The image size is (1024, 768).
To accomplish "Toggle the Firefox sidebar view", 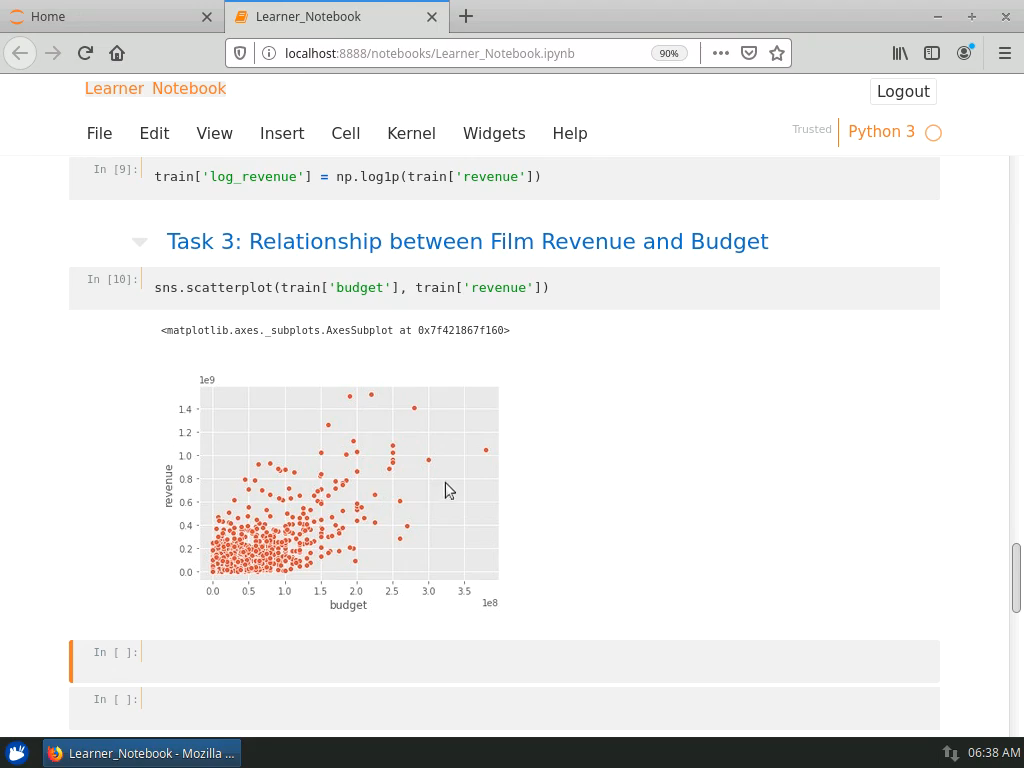I will click(931, 53).
